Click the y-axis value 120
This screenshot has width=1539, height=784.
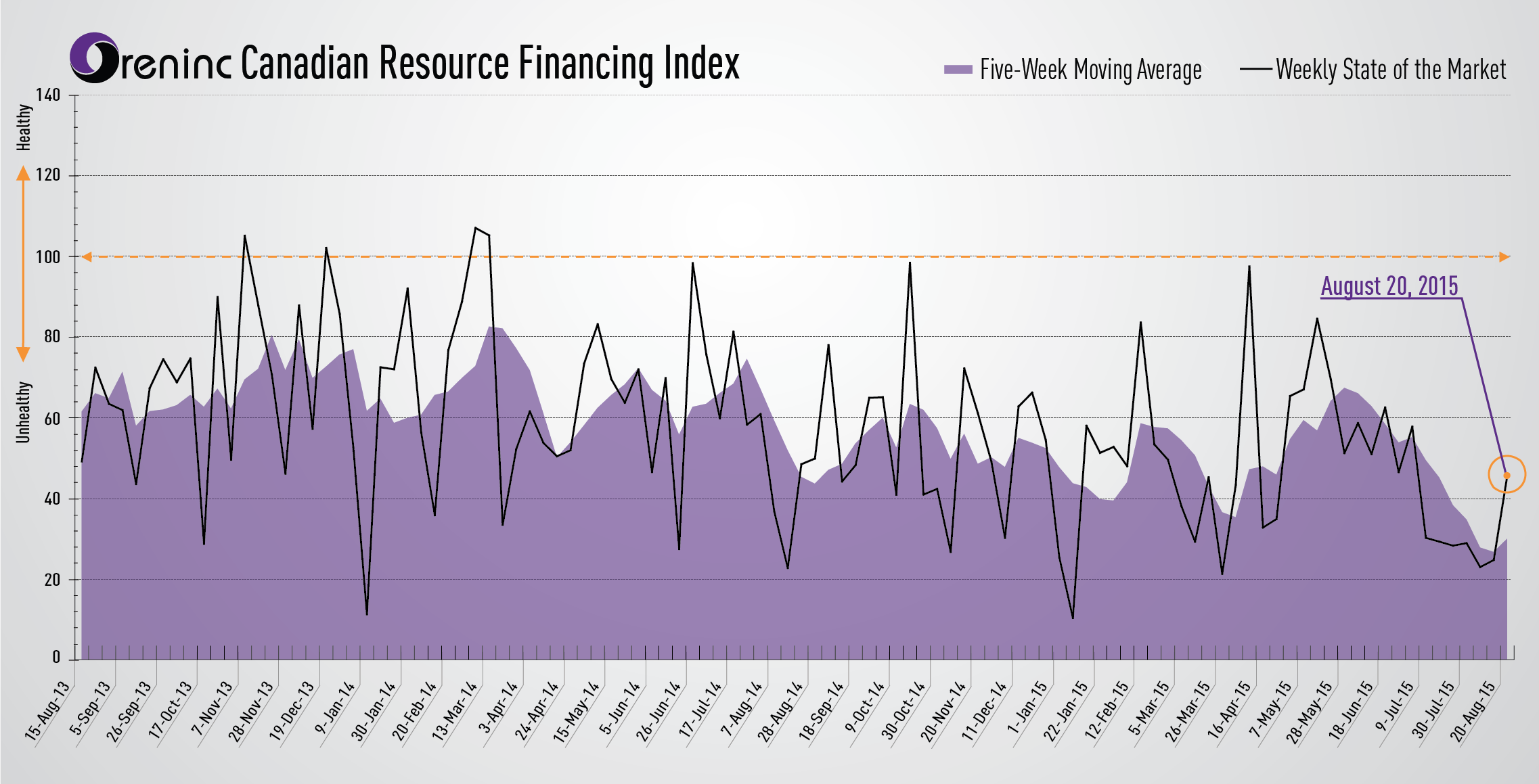[x=48, y=175]
